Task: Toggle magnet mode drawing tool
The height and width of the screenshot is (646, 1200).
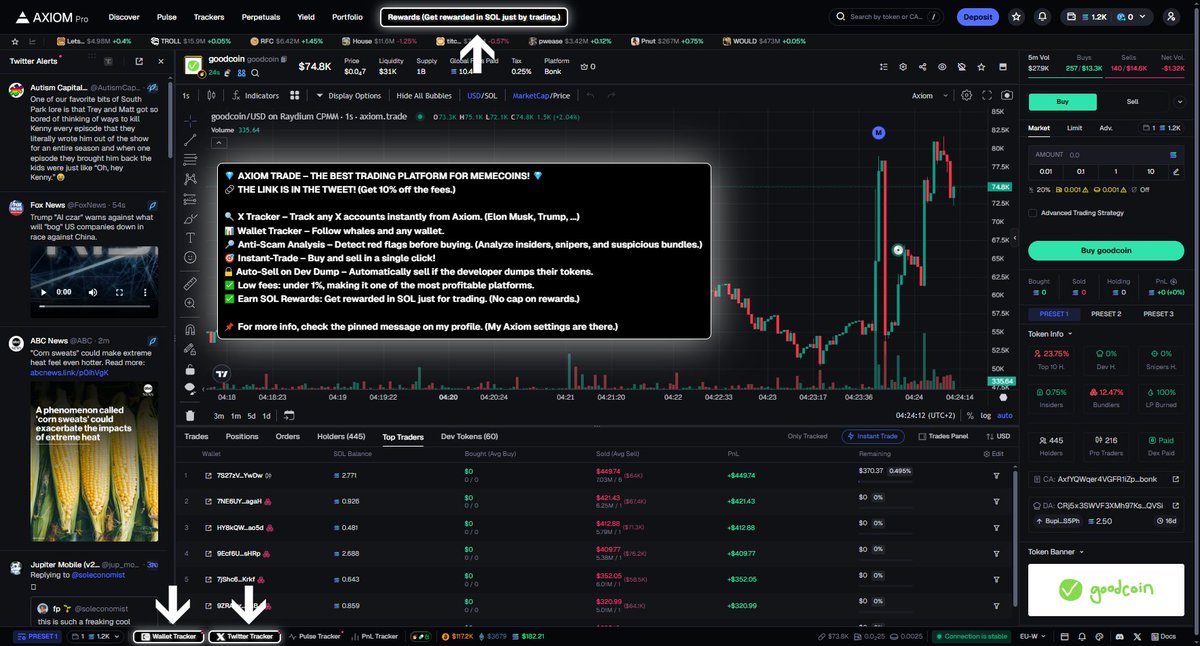Action: tap(191, 329)
